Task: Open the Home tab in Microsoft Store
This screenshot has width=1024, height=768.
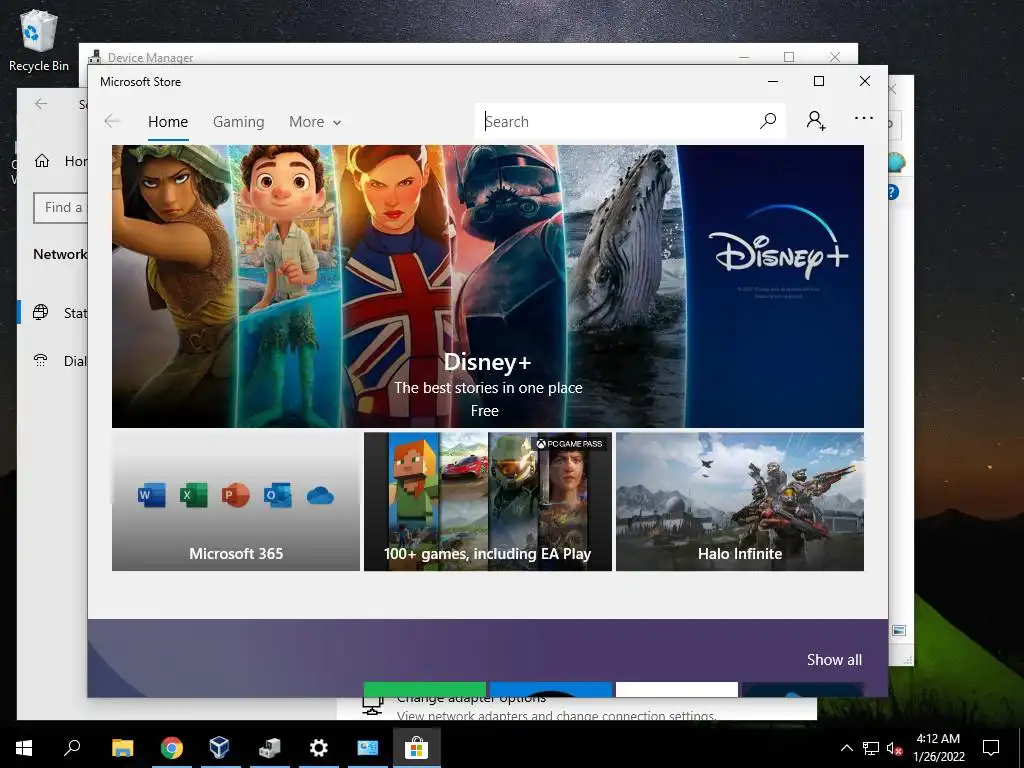Action: [x=168, y=122]
